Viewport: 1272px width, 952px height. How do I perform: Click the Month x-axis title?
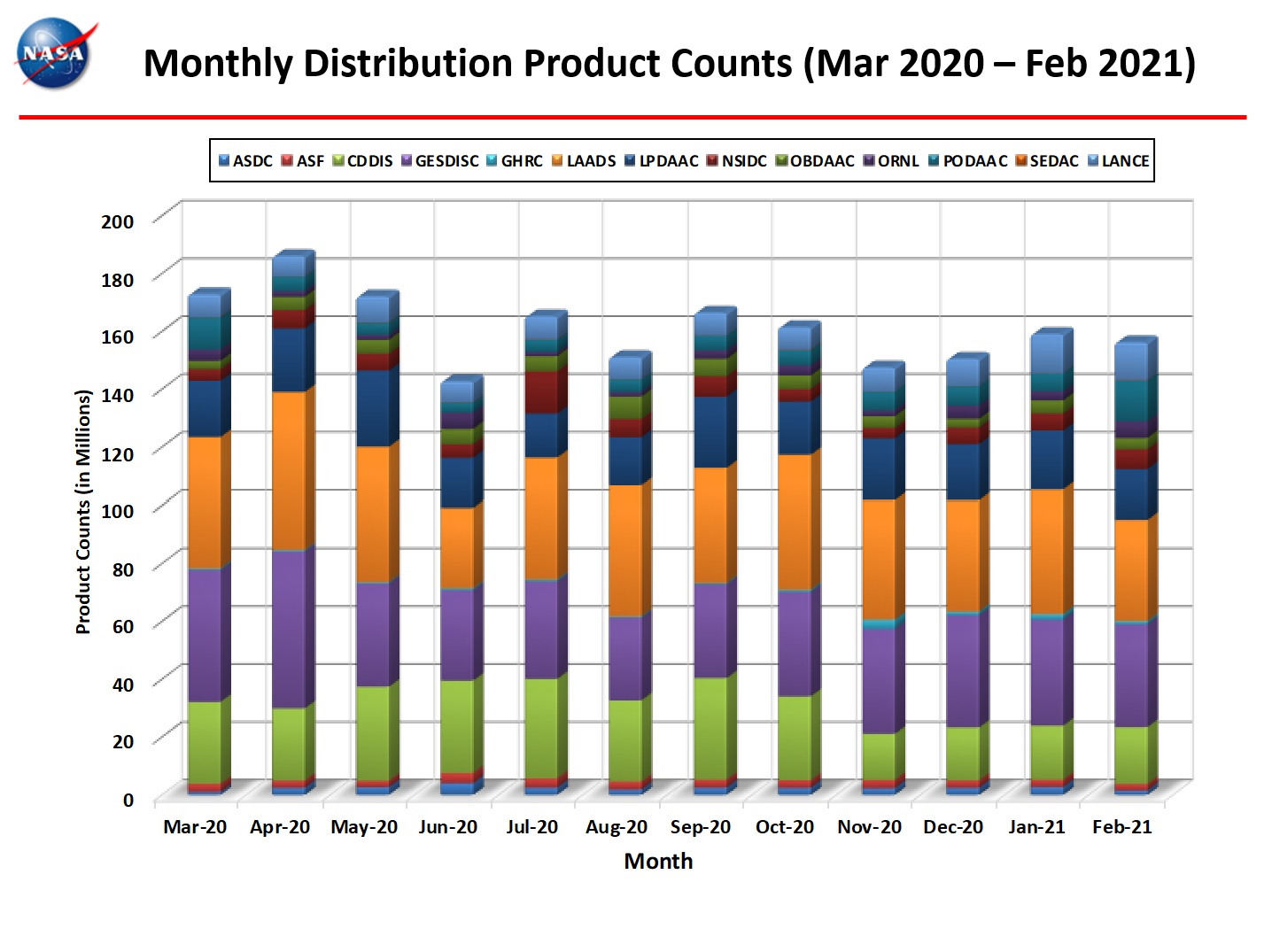658,861
